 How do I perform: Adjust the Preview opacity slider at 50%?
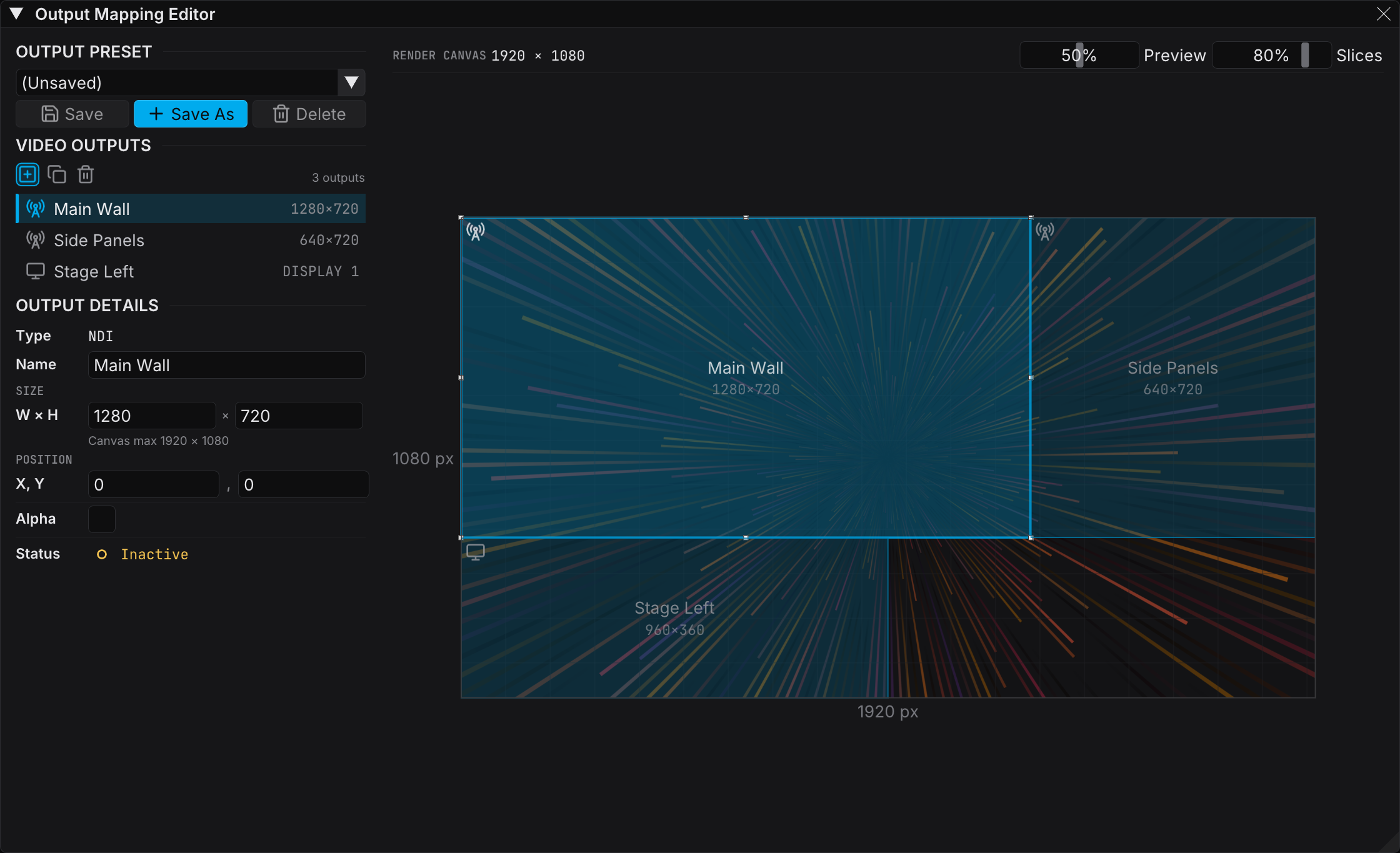pos(1079,55)
